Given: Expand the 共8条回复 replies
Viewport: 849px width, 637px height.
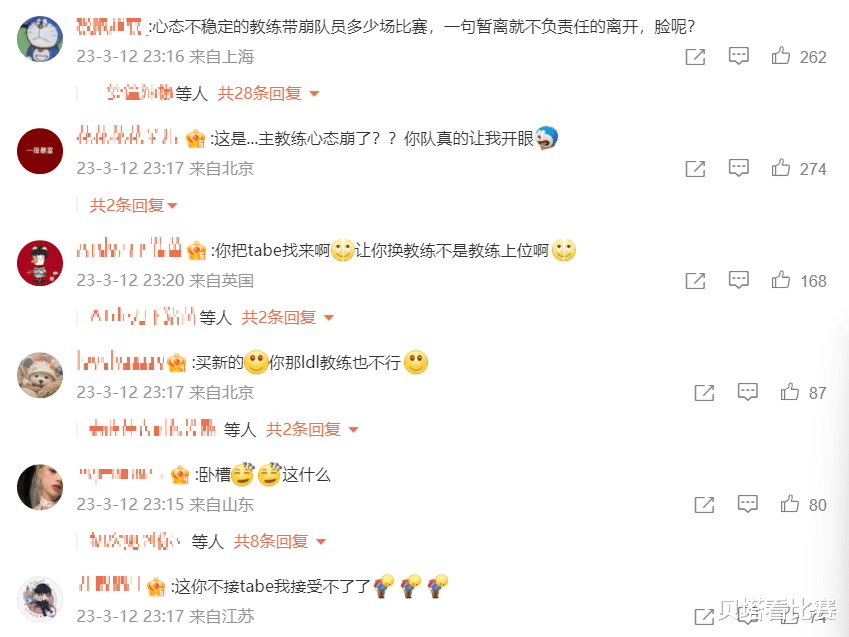Looking at the screenshot, I should [x=279, y=541].
